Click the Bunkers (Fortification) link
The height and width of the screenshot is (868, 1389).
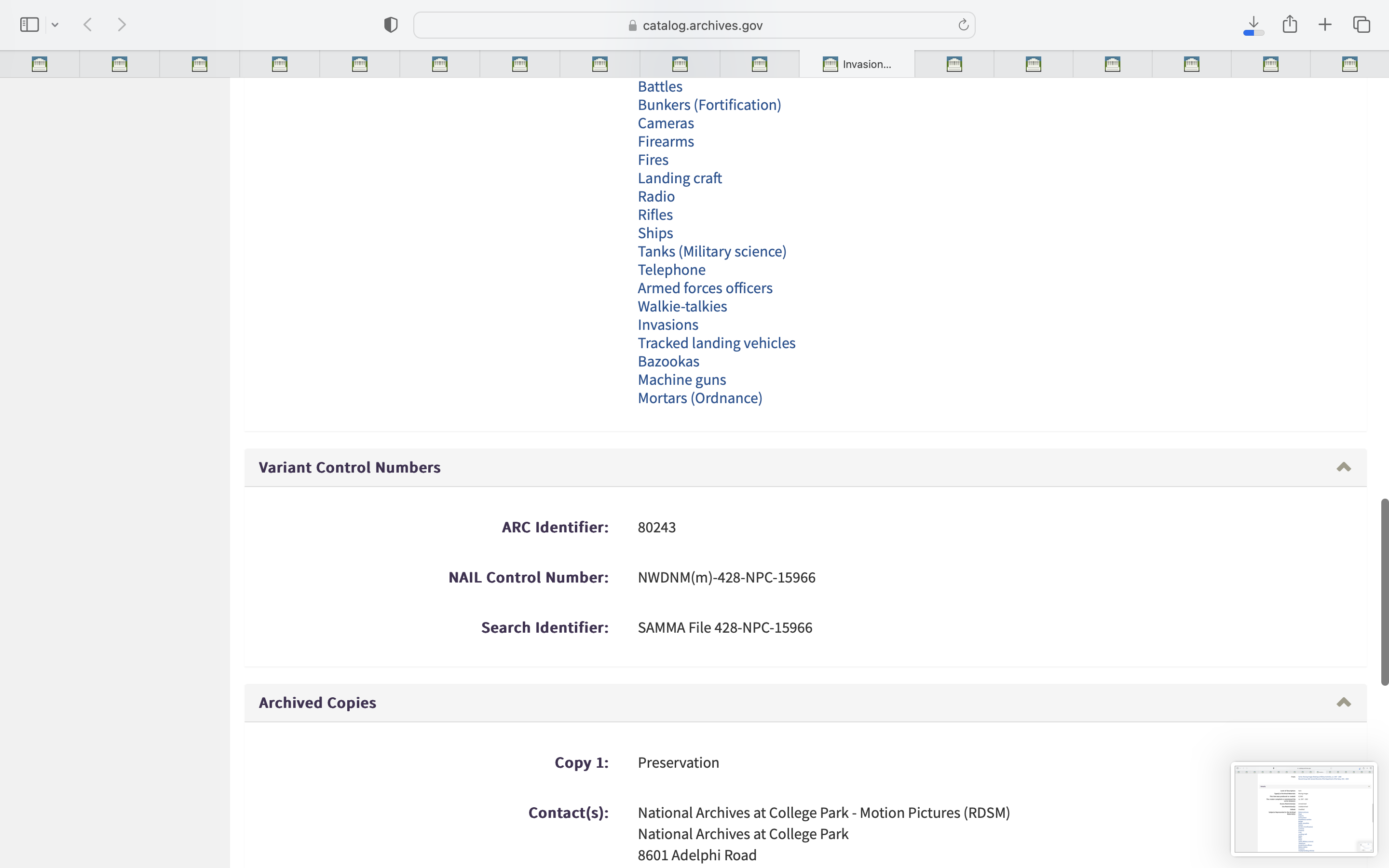tap(709, 105)
